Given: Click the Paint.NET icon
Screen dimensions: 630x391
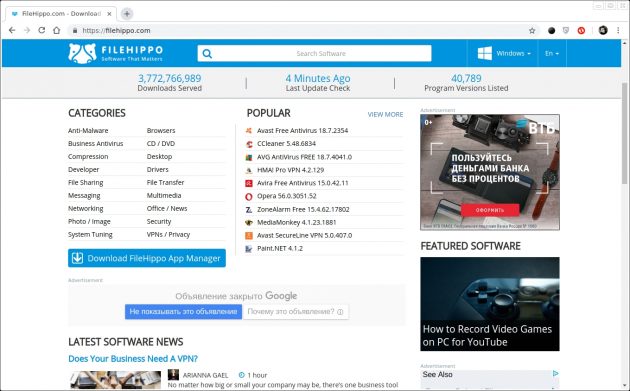Looking at the screenshot, I should click(249, 248).
